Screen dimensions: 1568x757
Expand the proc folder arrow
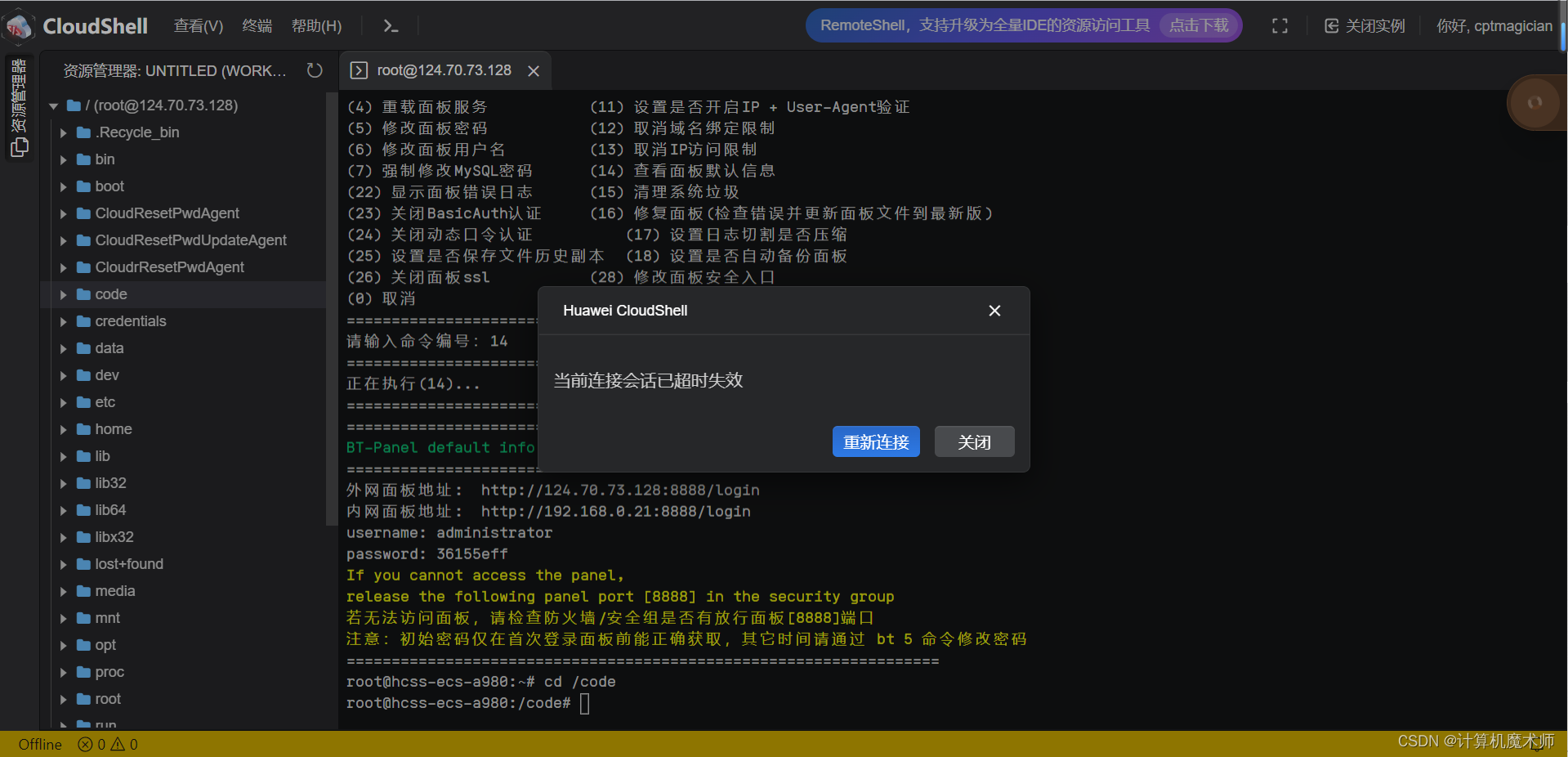point(63,672)
